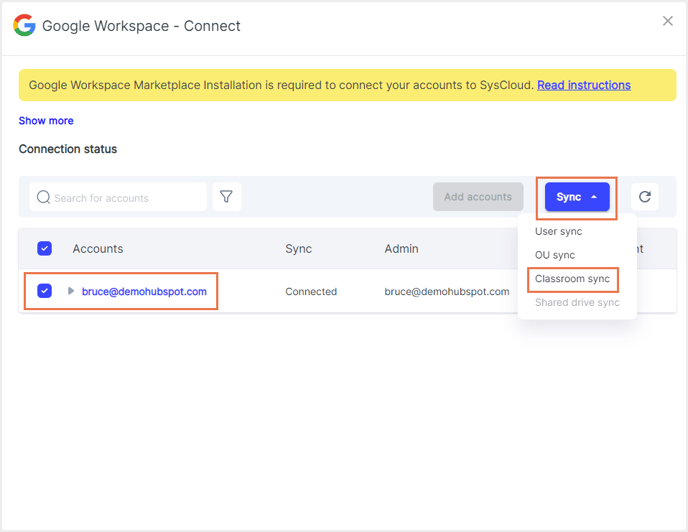Open the bruce@demohubspot.com account link
Viewport: 688px width, 532px height.
[x=144, y=291]
